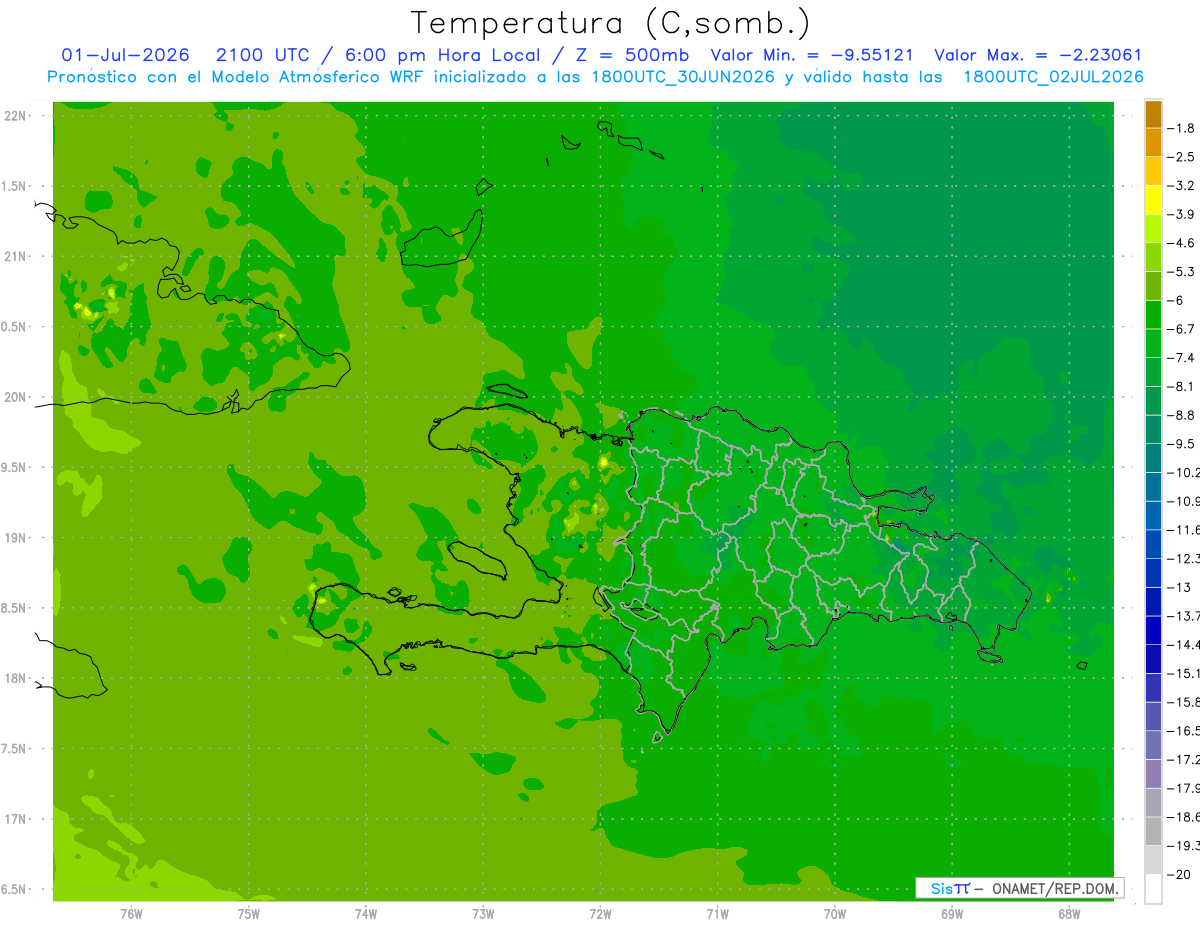Image resolution: width=1200 pixels, height=927 pixels.
Task: Click the '72W' longitude label
Action: [x=600, y=913]
